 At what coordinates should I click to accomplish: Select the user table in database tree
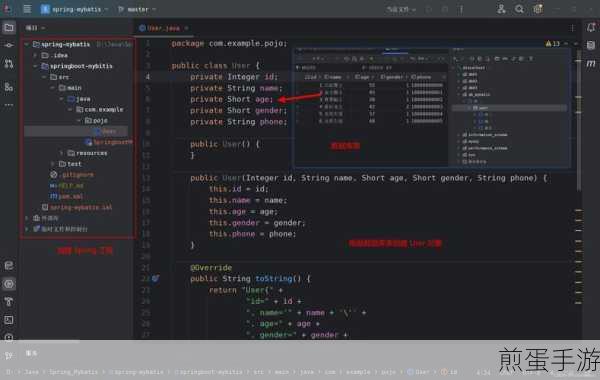click(481, 108)
